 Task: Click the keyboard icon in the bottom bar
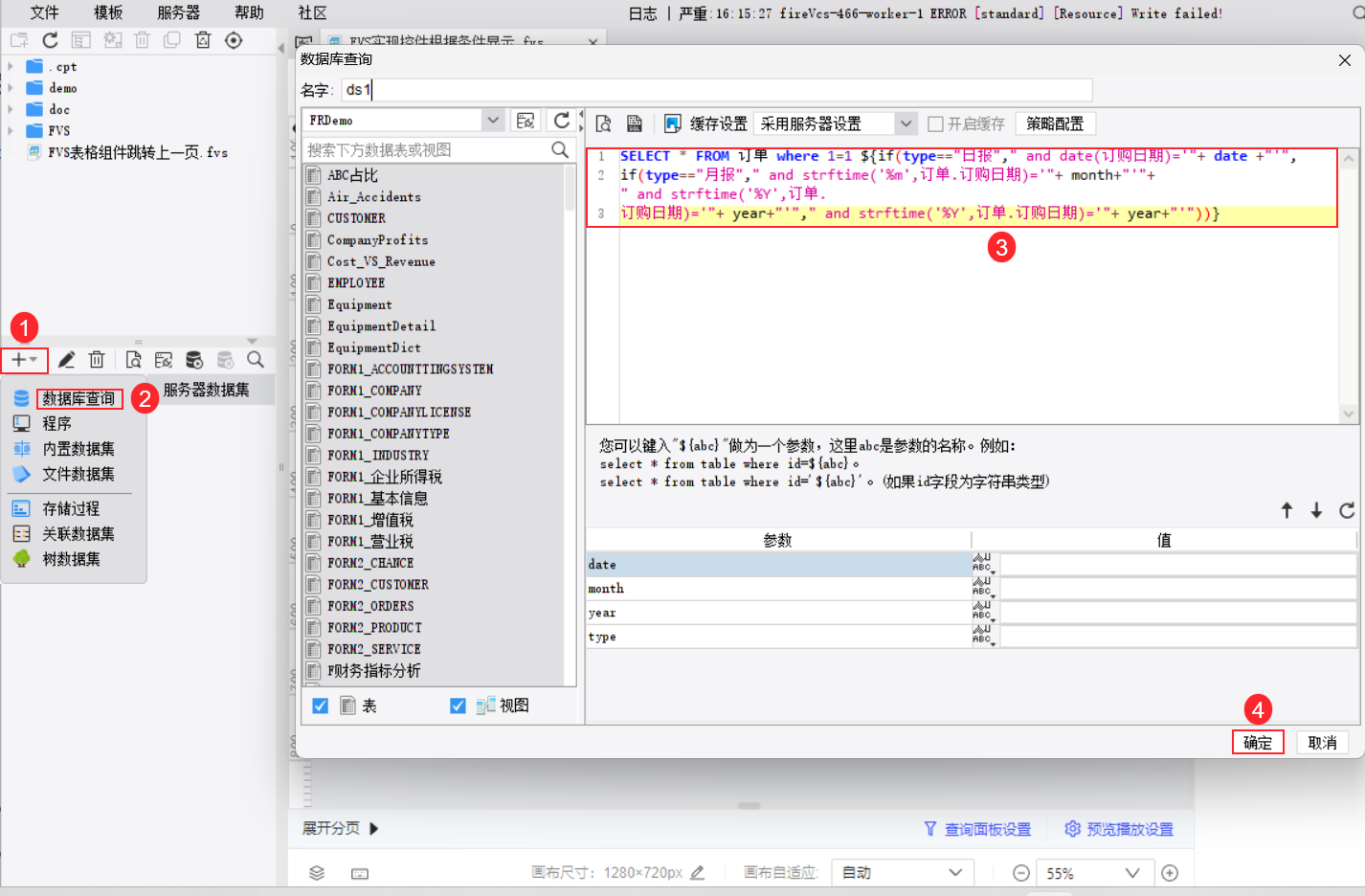[360, 873]
